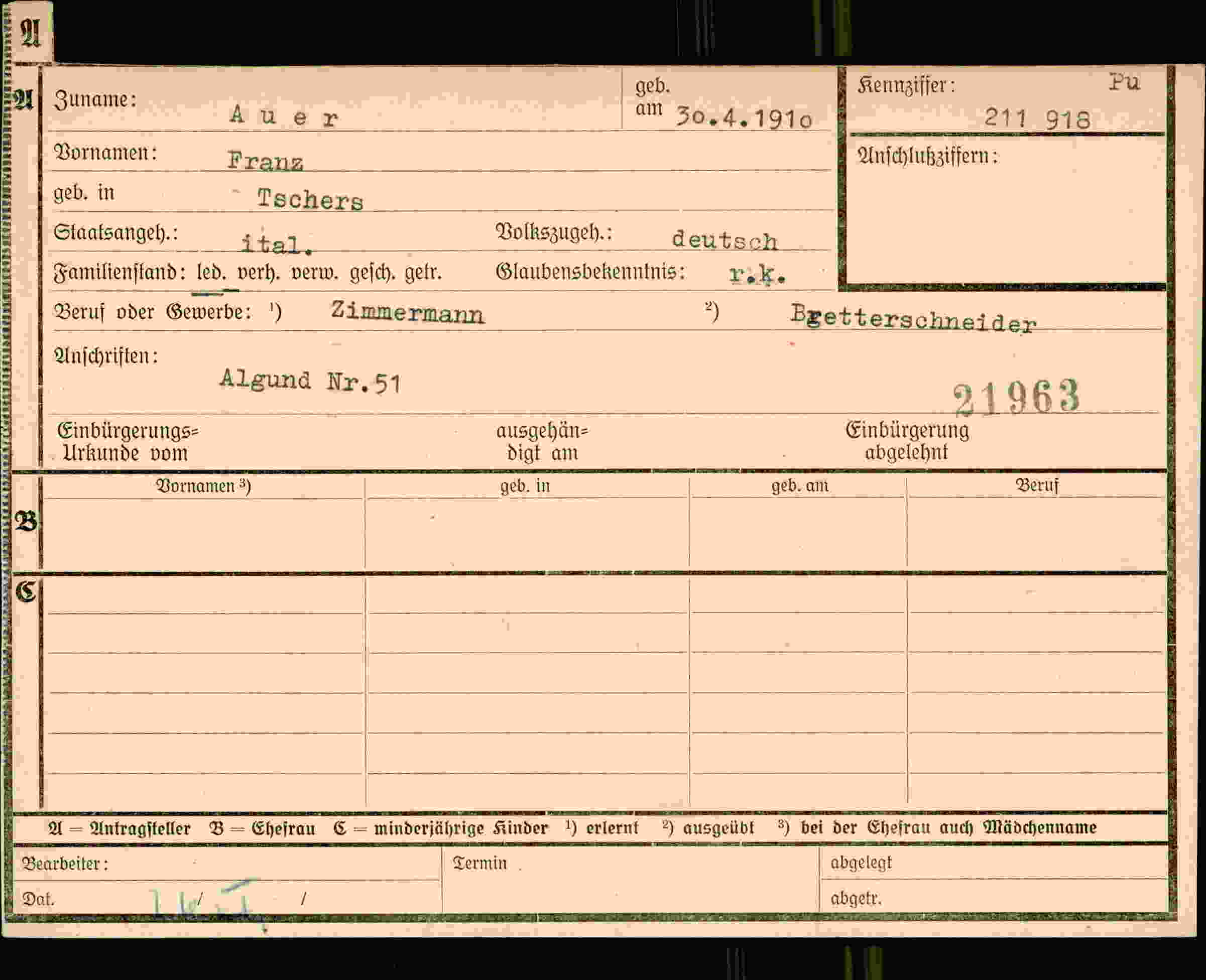Click the section B marker letter
Image resolution: width=1206 pixels, height=980 pixels.
(26, 522)
